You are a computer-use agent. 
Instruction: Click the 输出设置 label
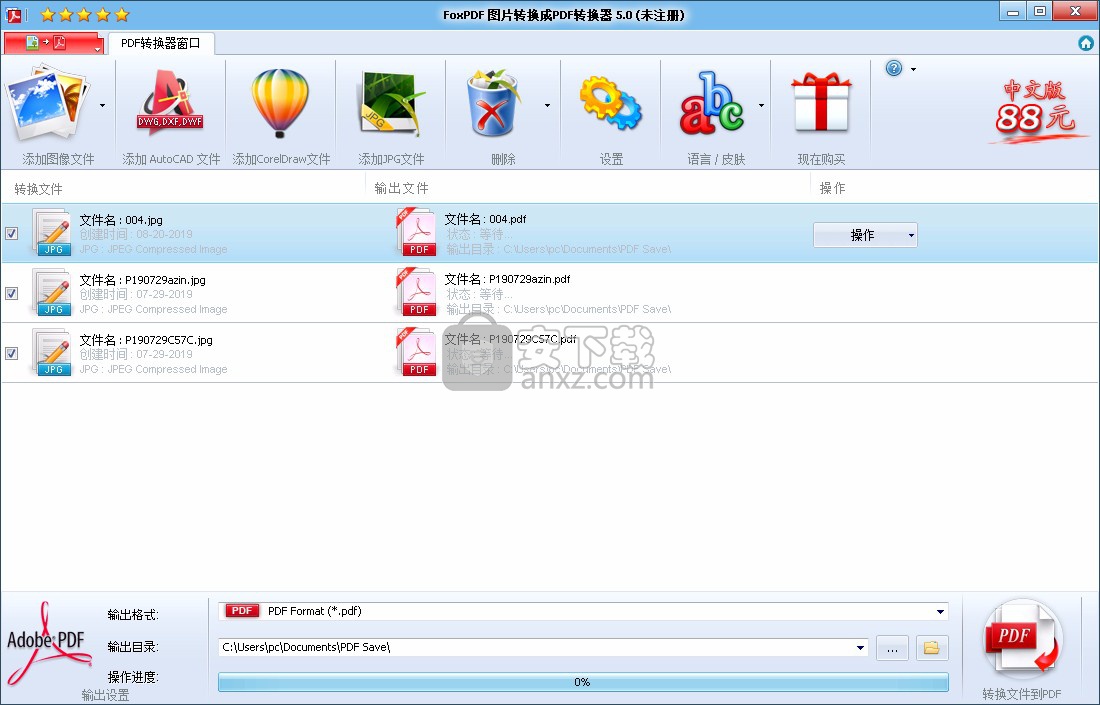[105, 695]
